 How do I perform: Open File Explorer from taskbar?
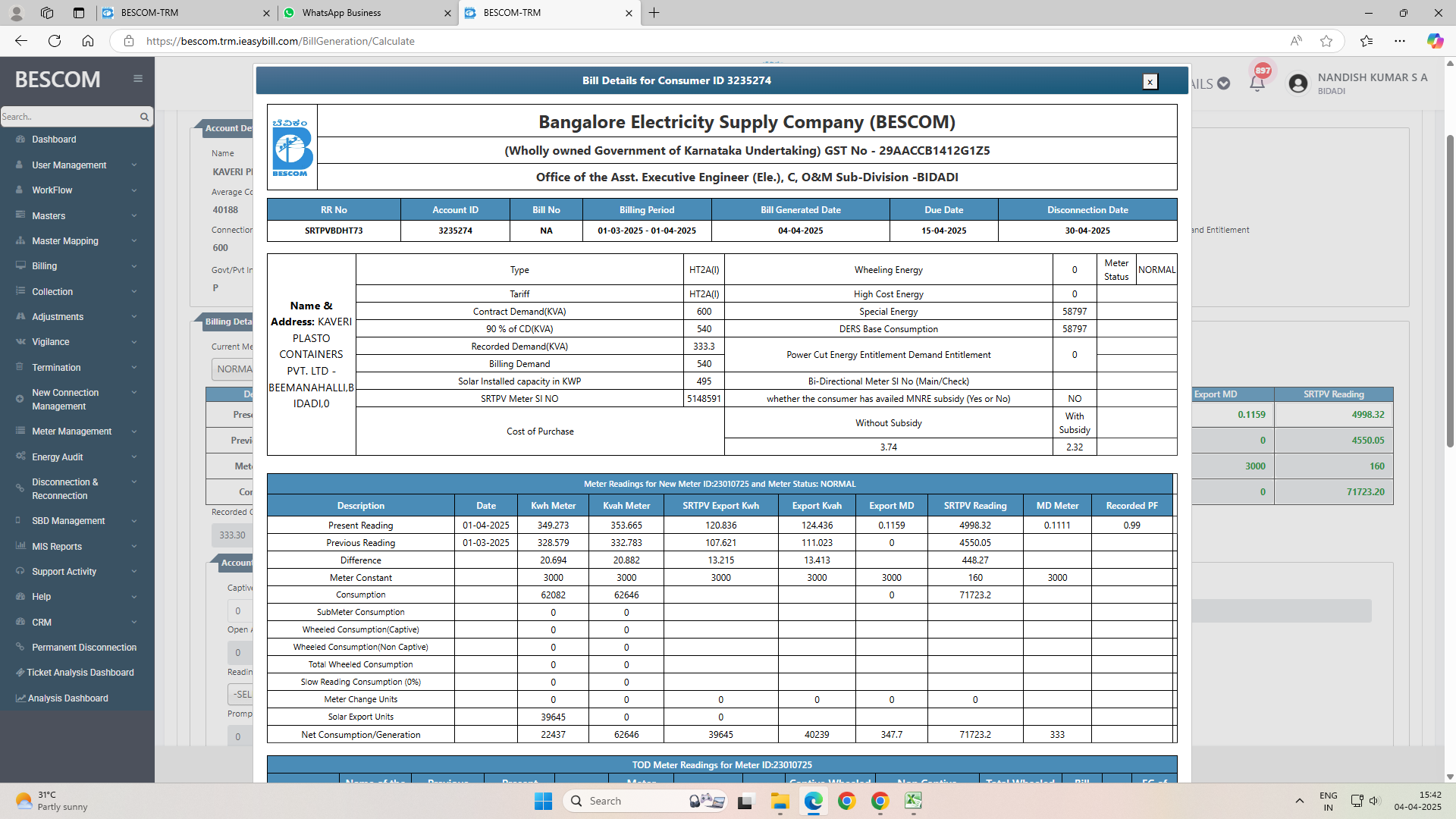(780, 801)
